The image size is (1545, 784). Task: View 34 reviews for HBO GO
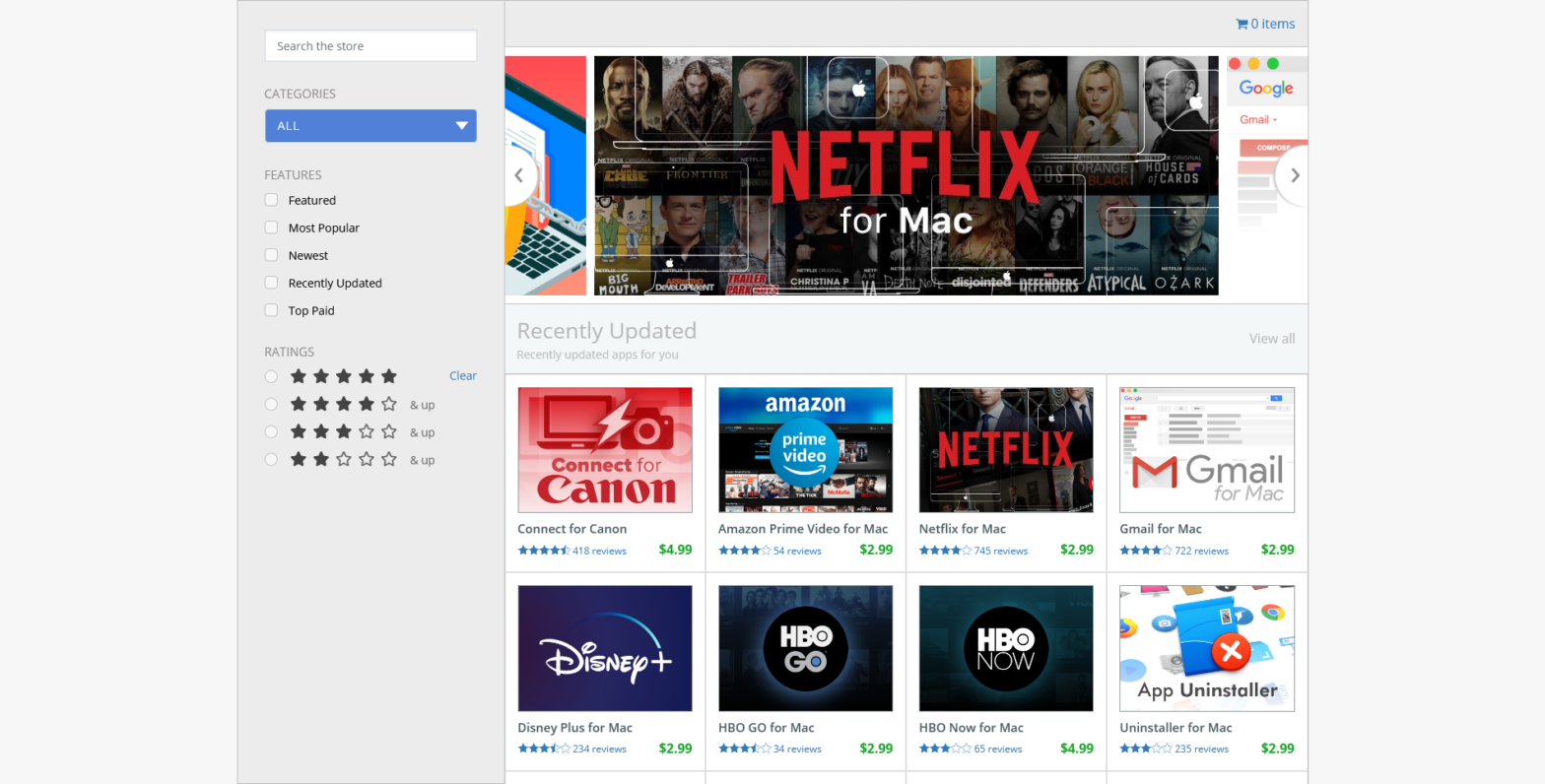(797, 750)
